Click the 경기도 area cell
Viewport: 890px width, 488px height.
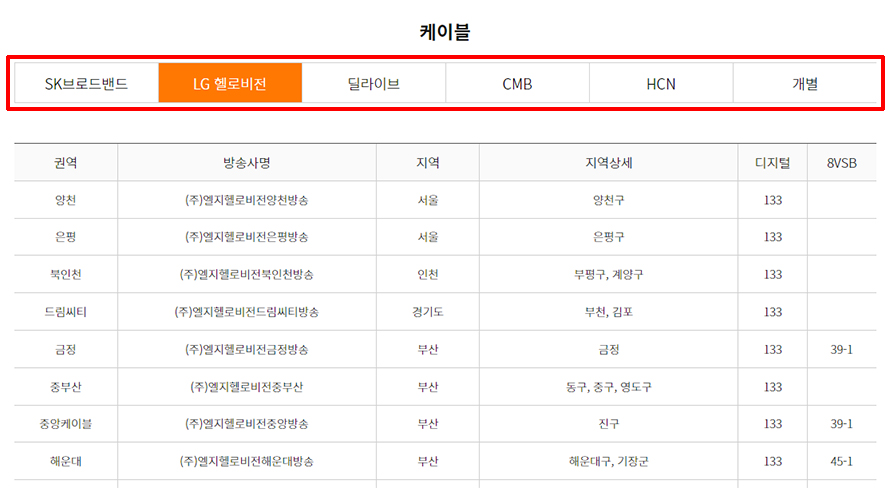pos(427,312)
